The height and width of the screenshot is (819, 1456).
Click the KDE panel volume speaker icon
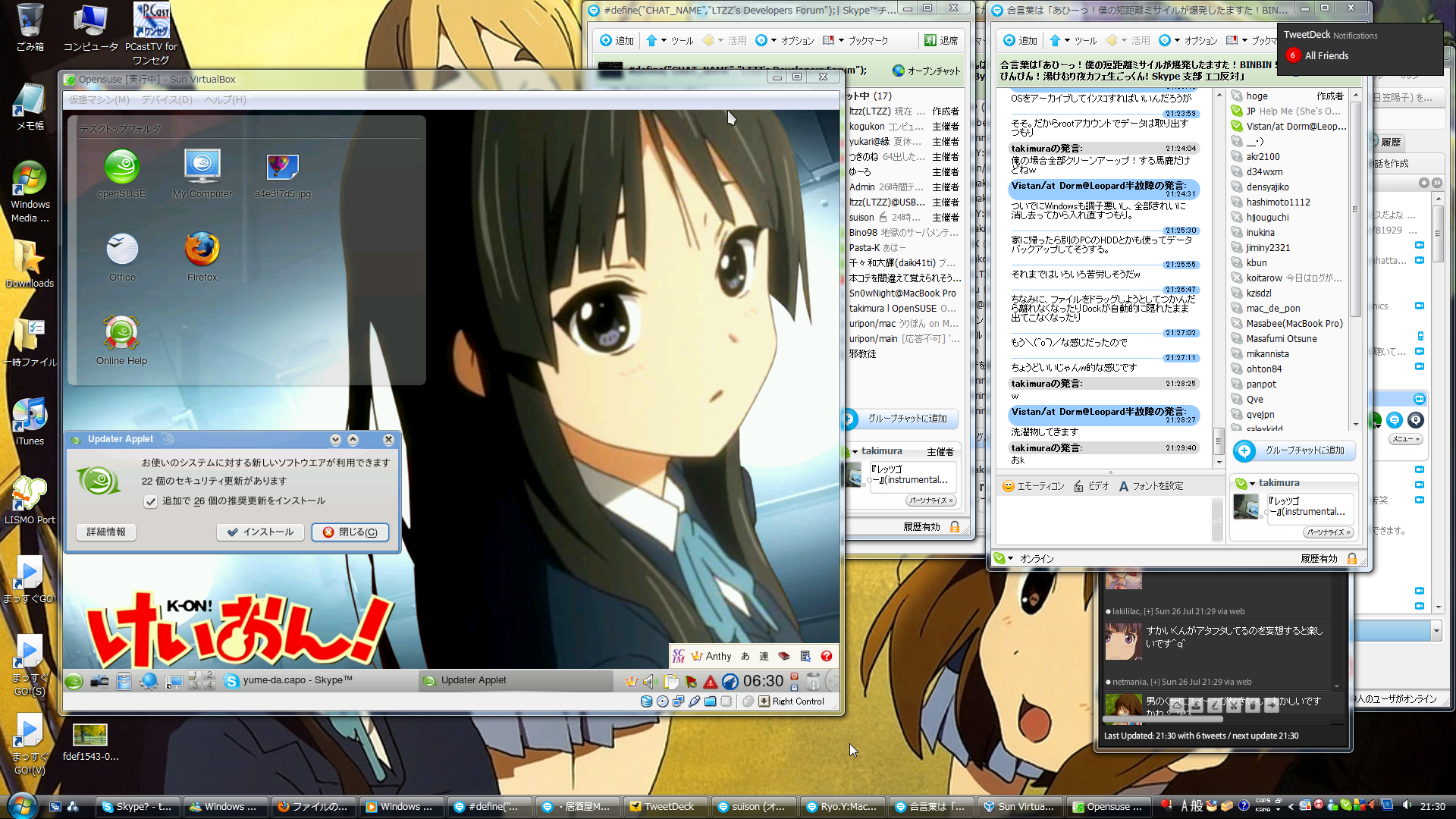point(650,681)
